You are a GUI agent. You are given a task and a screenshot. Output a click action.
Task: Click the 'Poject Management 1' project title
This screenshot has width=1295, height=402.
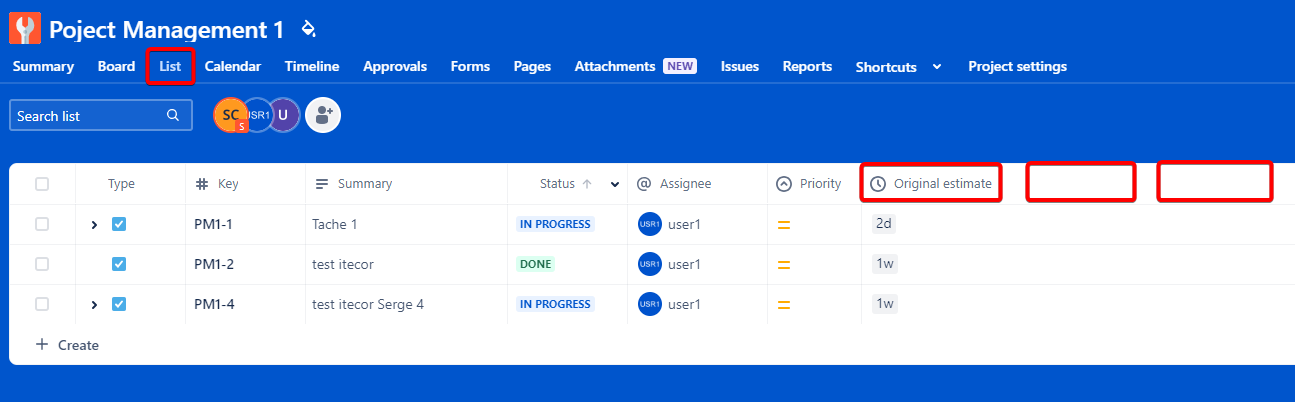166,29
